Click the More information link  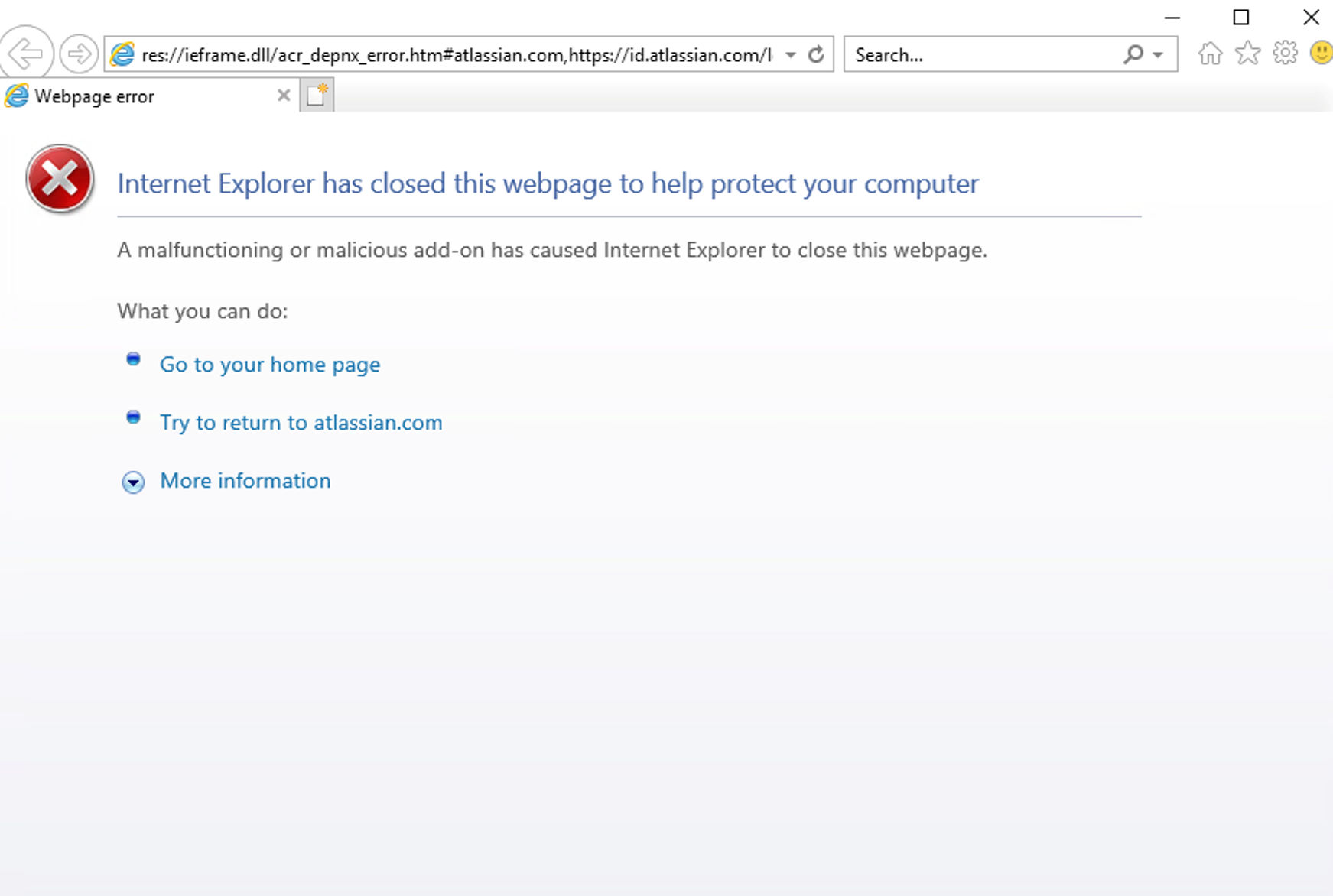tap(245, 481)
